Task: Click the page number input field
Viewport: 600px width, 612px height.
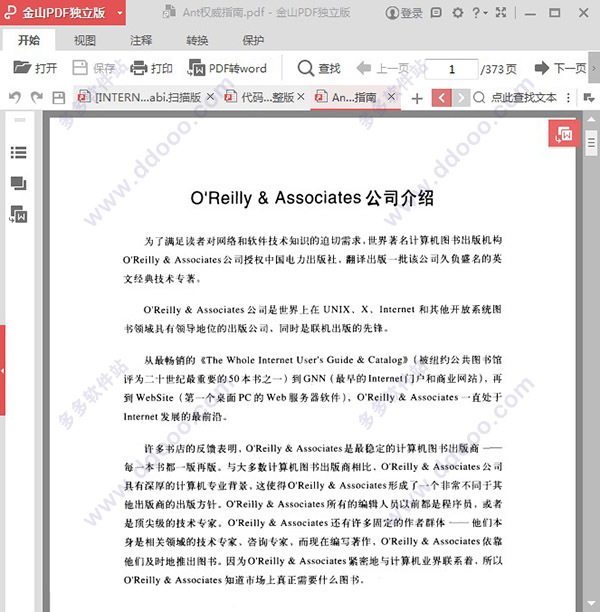Action: [451, 69]
